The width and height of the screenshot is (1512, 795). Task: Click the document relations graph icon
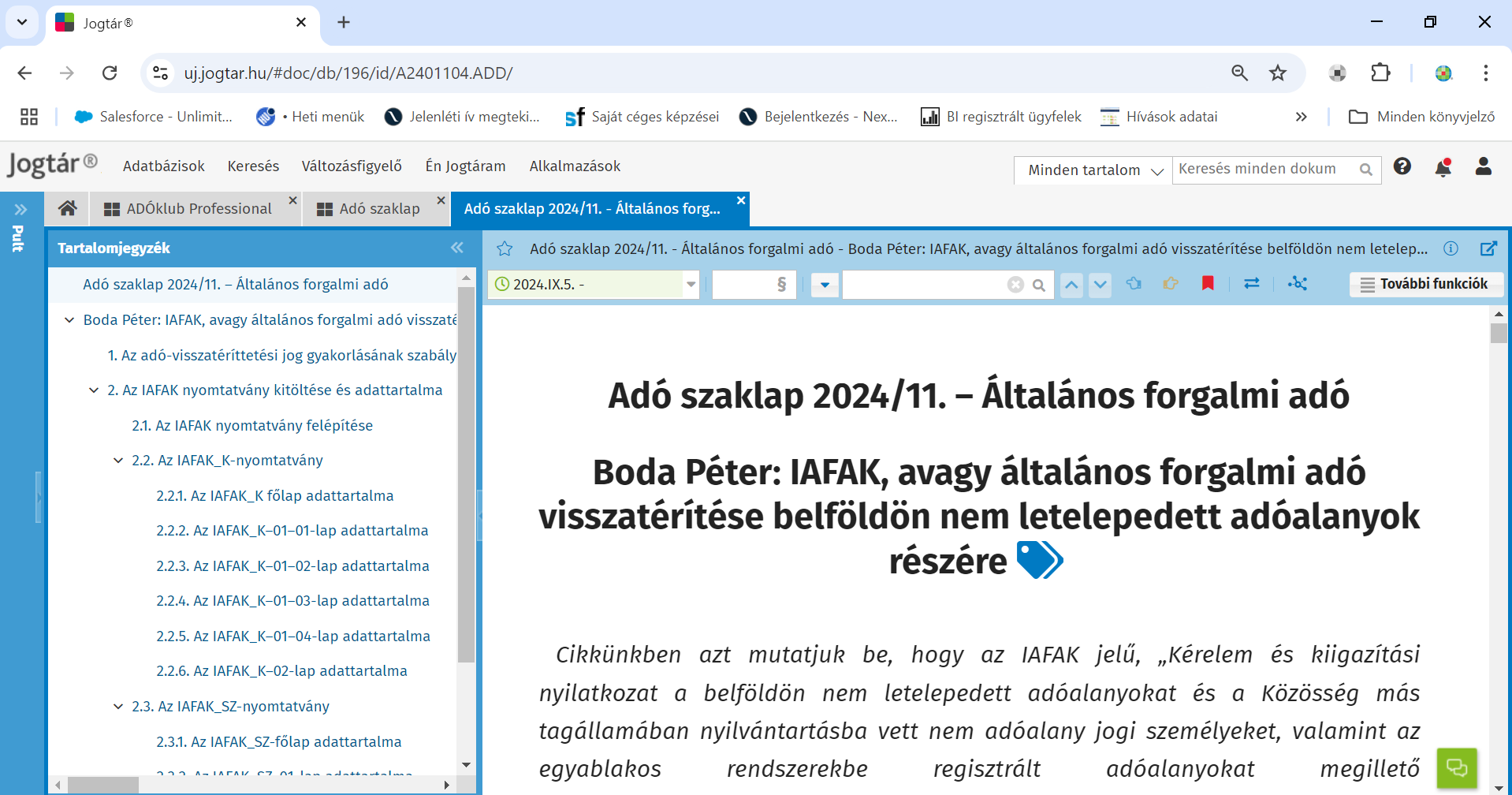(1297, 284)
